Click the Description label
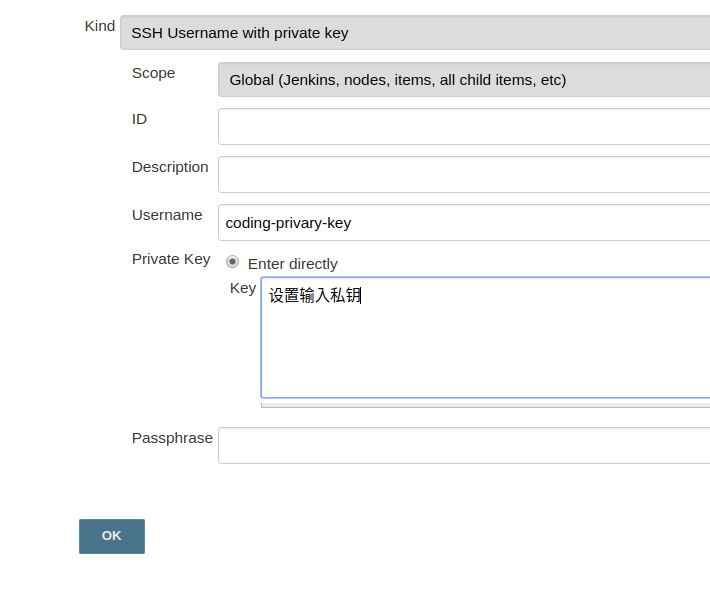This screenshot has width=710, height=592. (170, 167)
